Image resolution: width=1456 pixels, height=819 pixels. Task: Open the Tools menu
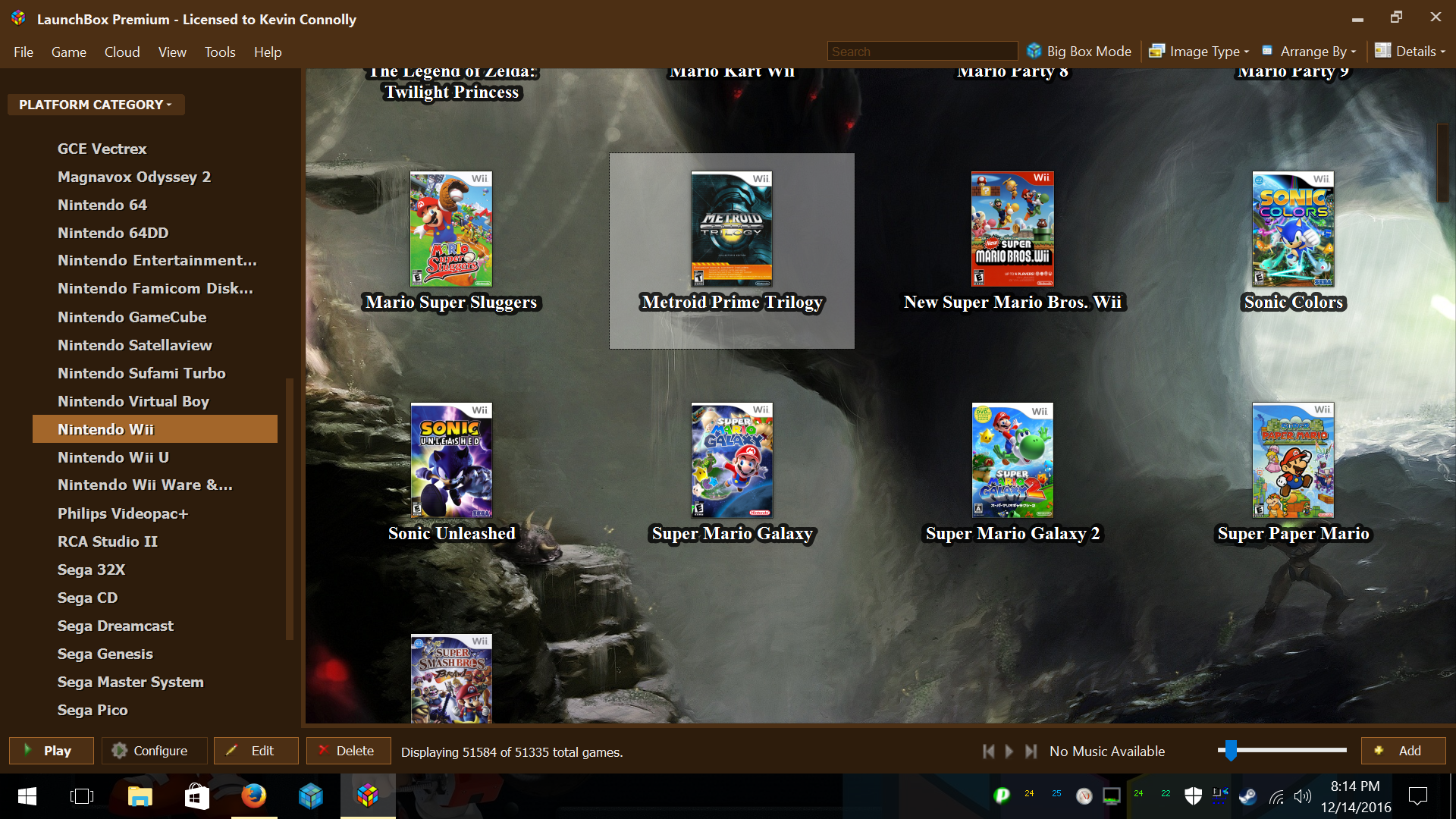(x=220, y=52)
